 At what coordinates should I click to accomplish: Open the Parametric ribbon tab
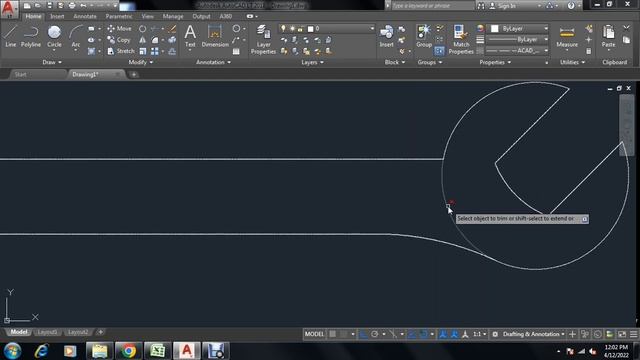point(119,16)
